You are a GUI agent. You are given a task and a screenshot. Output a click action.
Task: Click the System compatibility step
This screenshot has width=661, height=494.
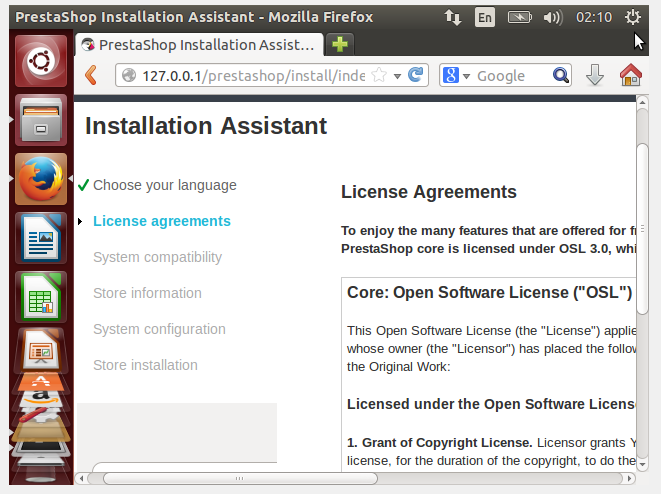[x=157, y=257]
